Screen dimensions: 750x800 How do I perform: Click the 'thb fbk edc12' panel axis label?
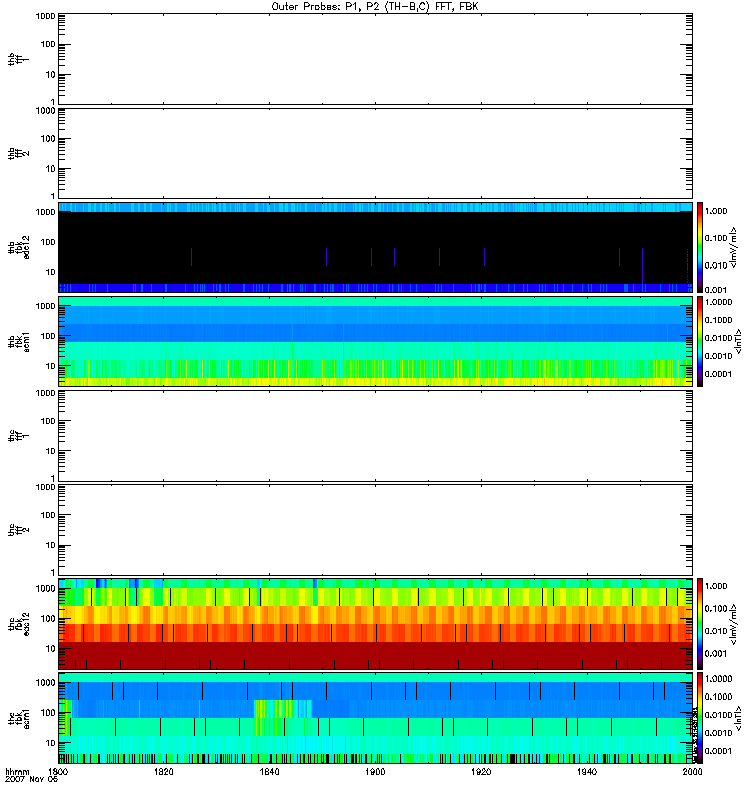pos(18,247)
